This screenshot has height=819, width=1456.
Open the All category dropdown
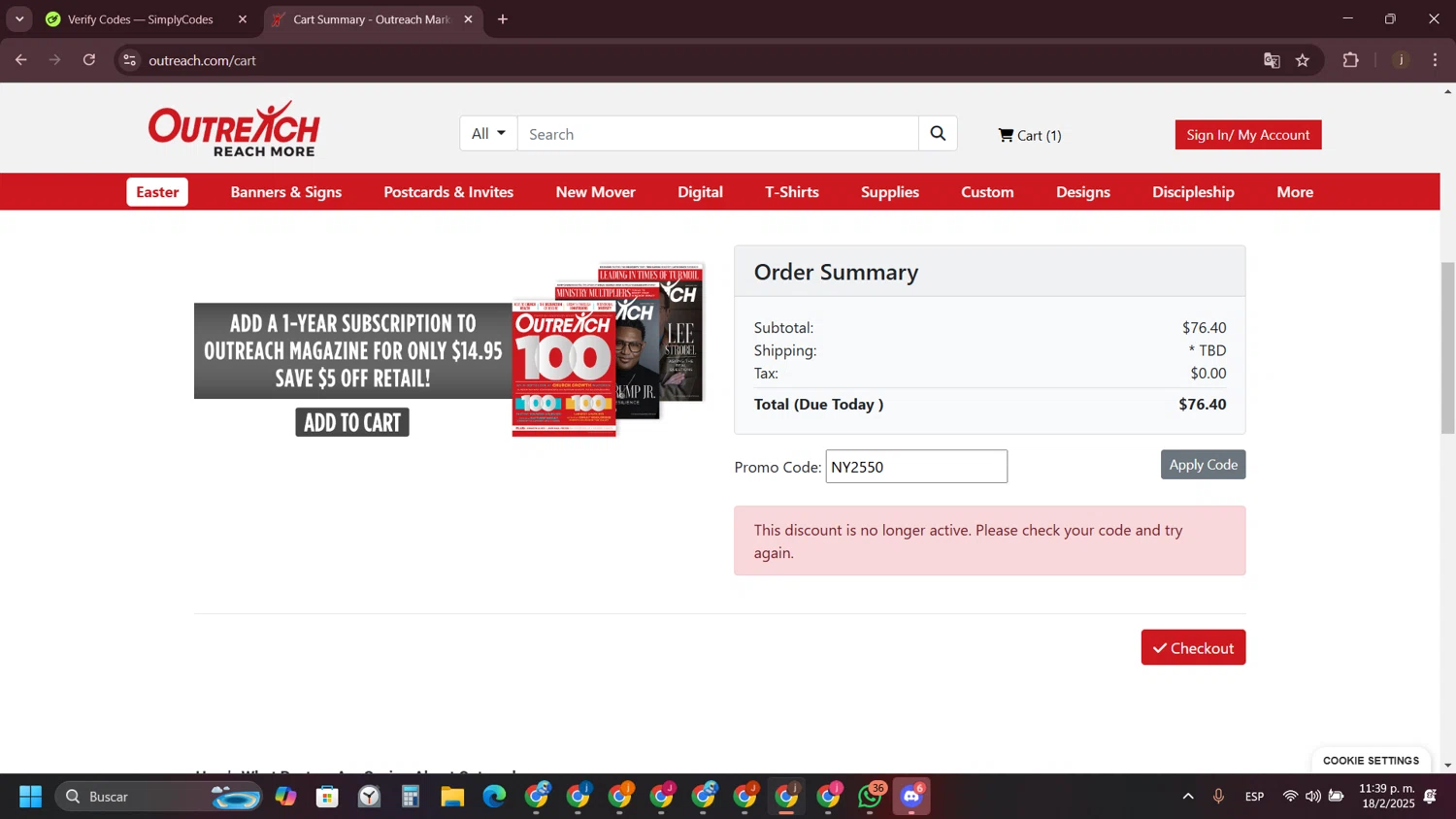pos(488,134)
